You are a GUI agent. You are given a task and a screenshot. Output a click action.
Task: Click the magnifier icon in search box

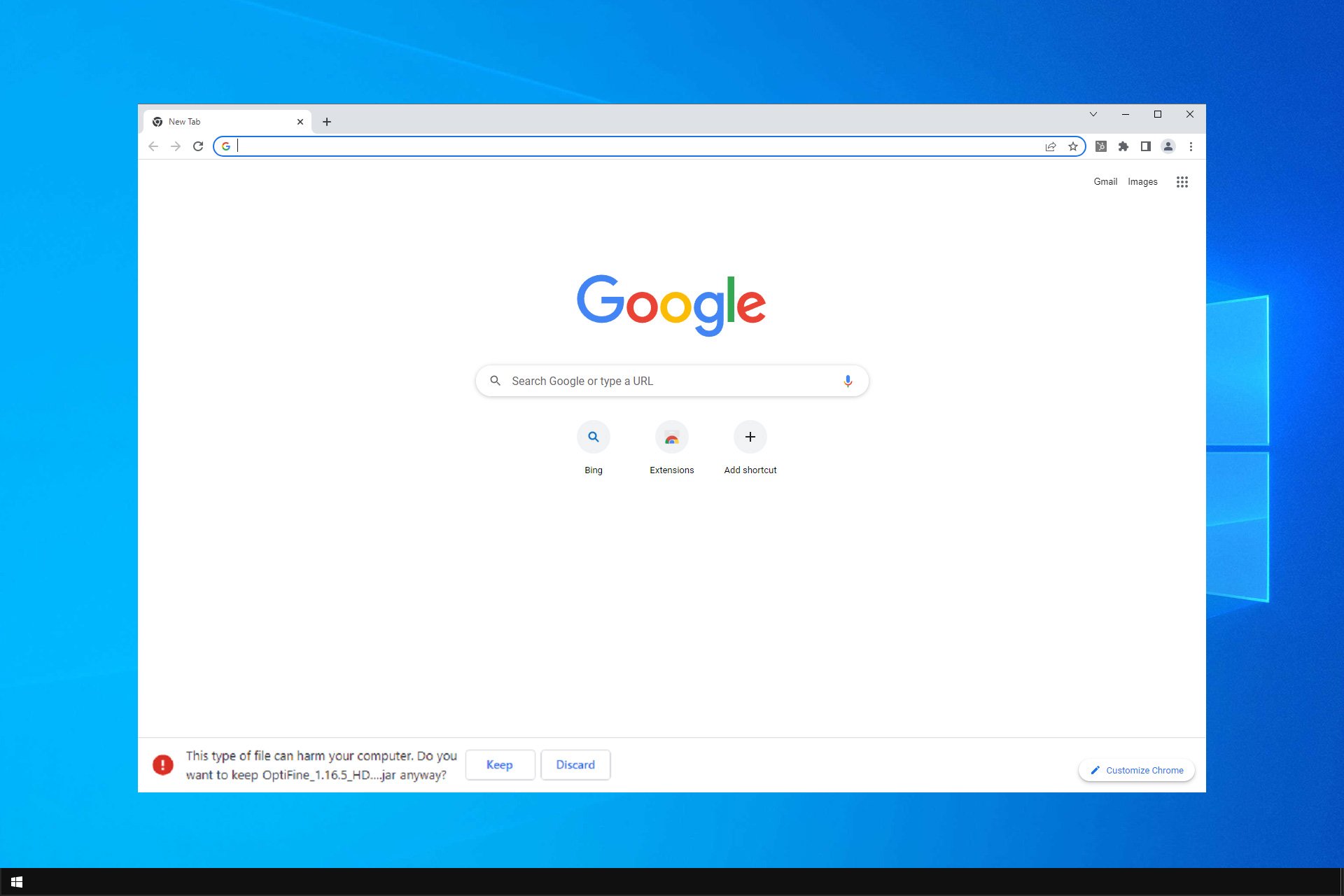click(495, 381)
